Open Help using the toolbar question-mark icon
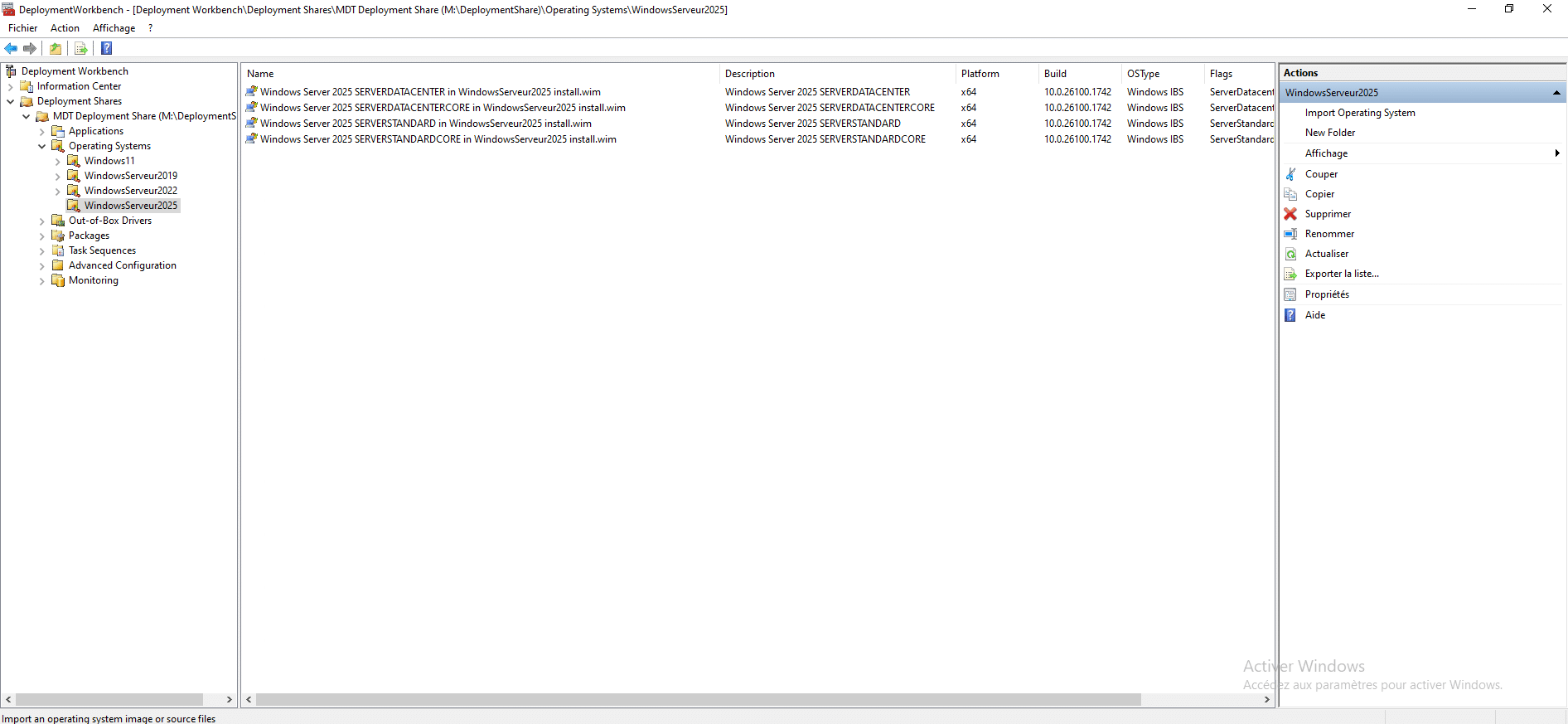Viewport: 1568px width, 724px height. point(106,48)
